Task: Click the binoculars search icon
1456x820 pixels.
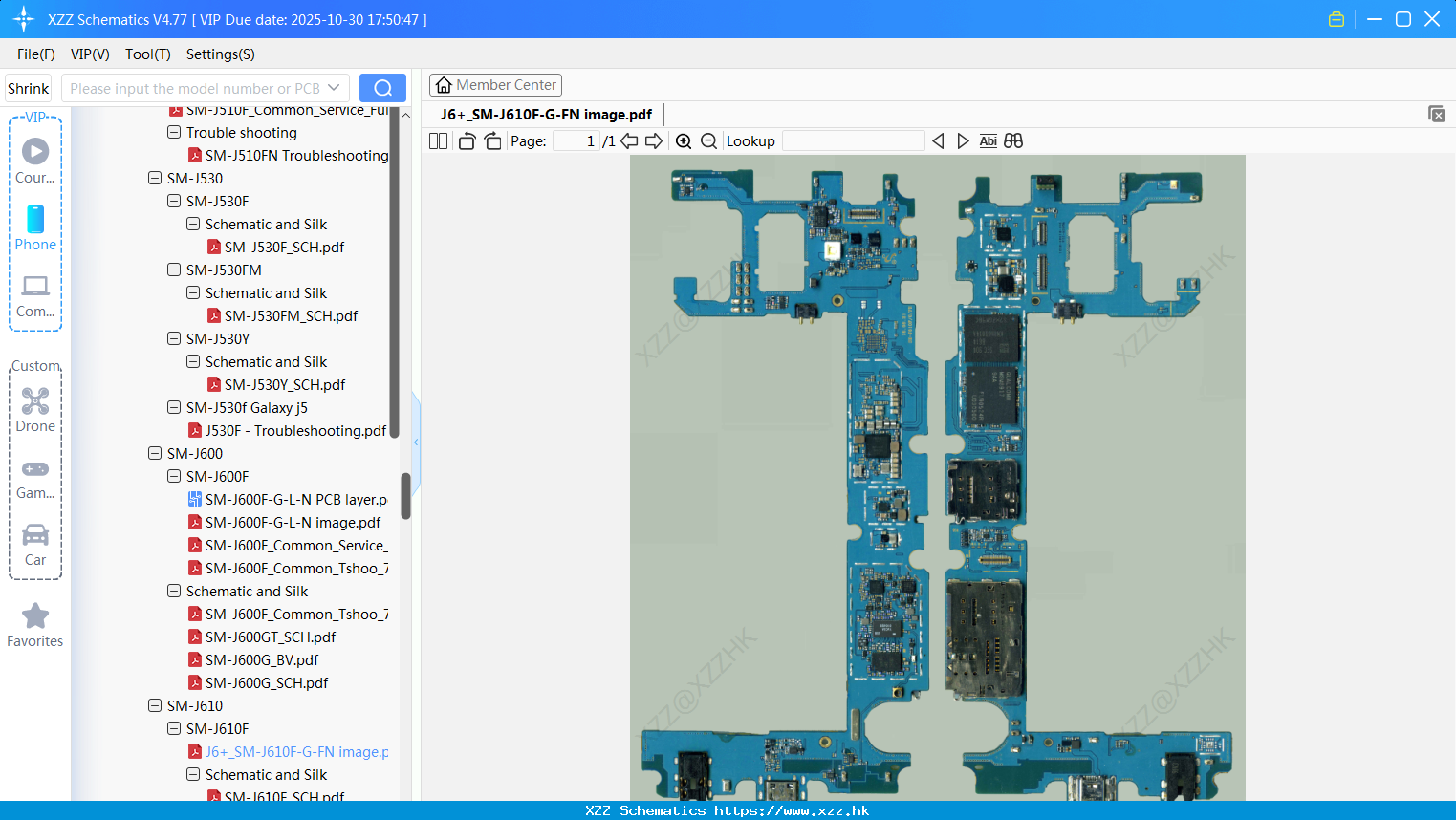Action: point(1013,140)
